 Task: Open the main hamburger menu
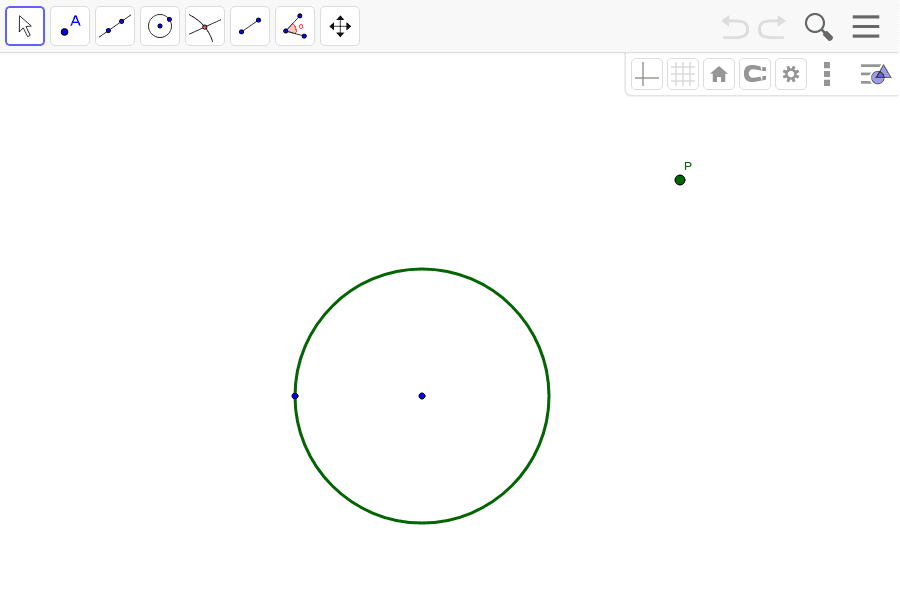coord(866,26)
